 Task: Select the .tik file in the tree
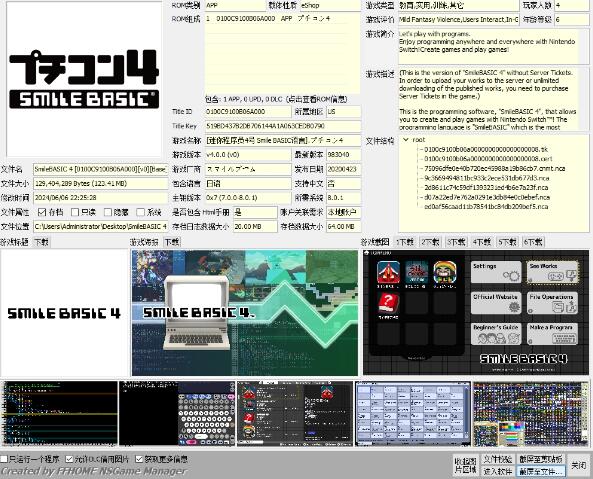click(x=486, y=149)
